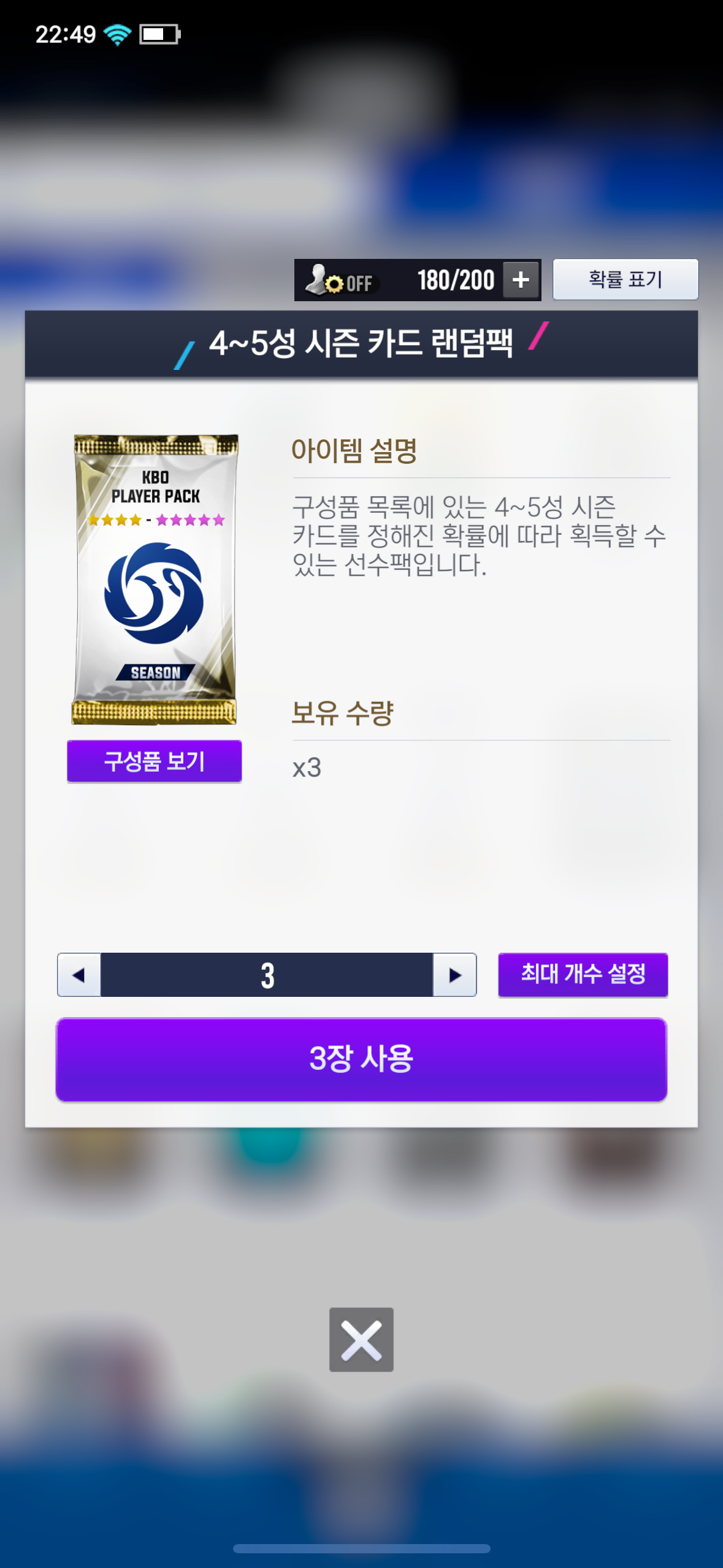This screenshot has height=1568, width=723.
Task: Tap the 4~5성 시즌 카드 랜덤팩 title bar
Action: tap(361, 344)
